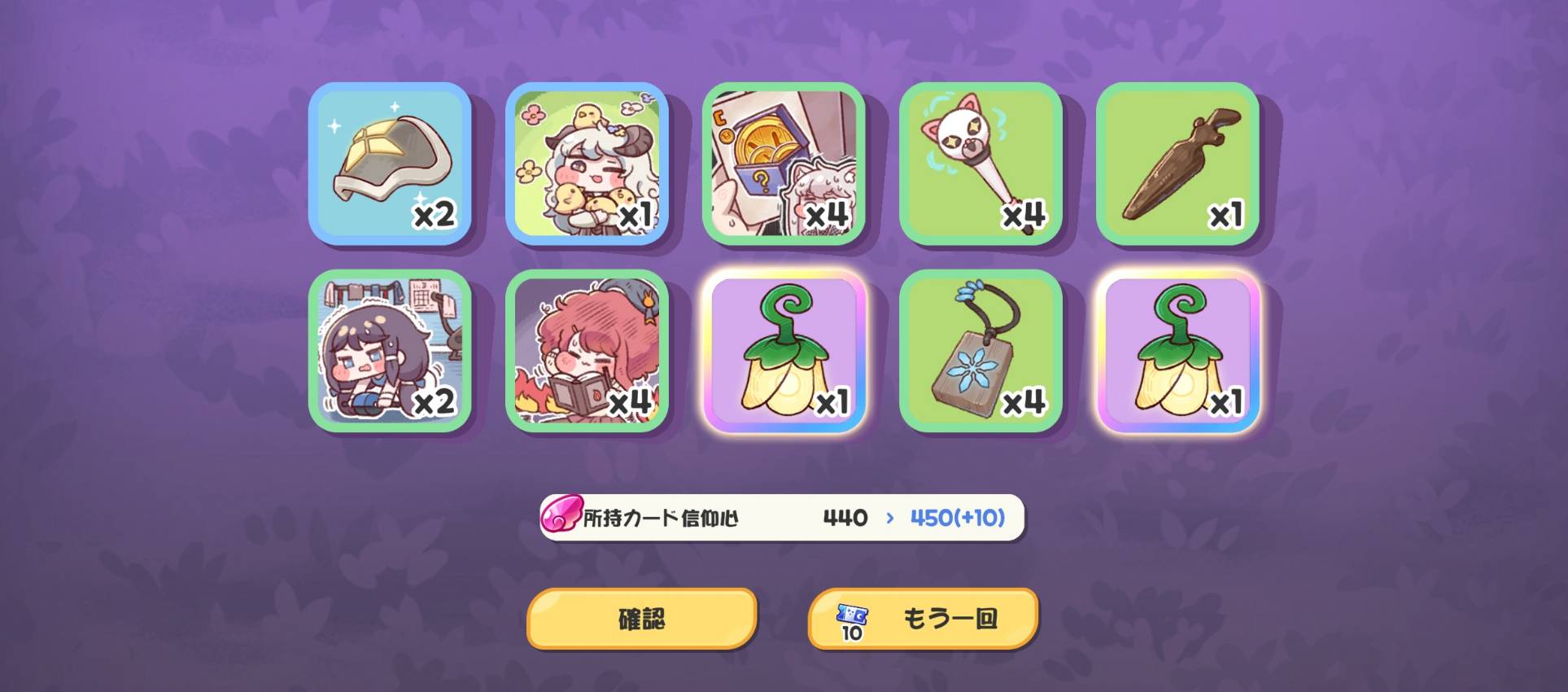The width and height of the screenshot is (1568, 692).
Task: Select the brown wooden dagger item
Action: coord(1177,163)
